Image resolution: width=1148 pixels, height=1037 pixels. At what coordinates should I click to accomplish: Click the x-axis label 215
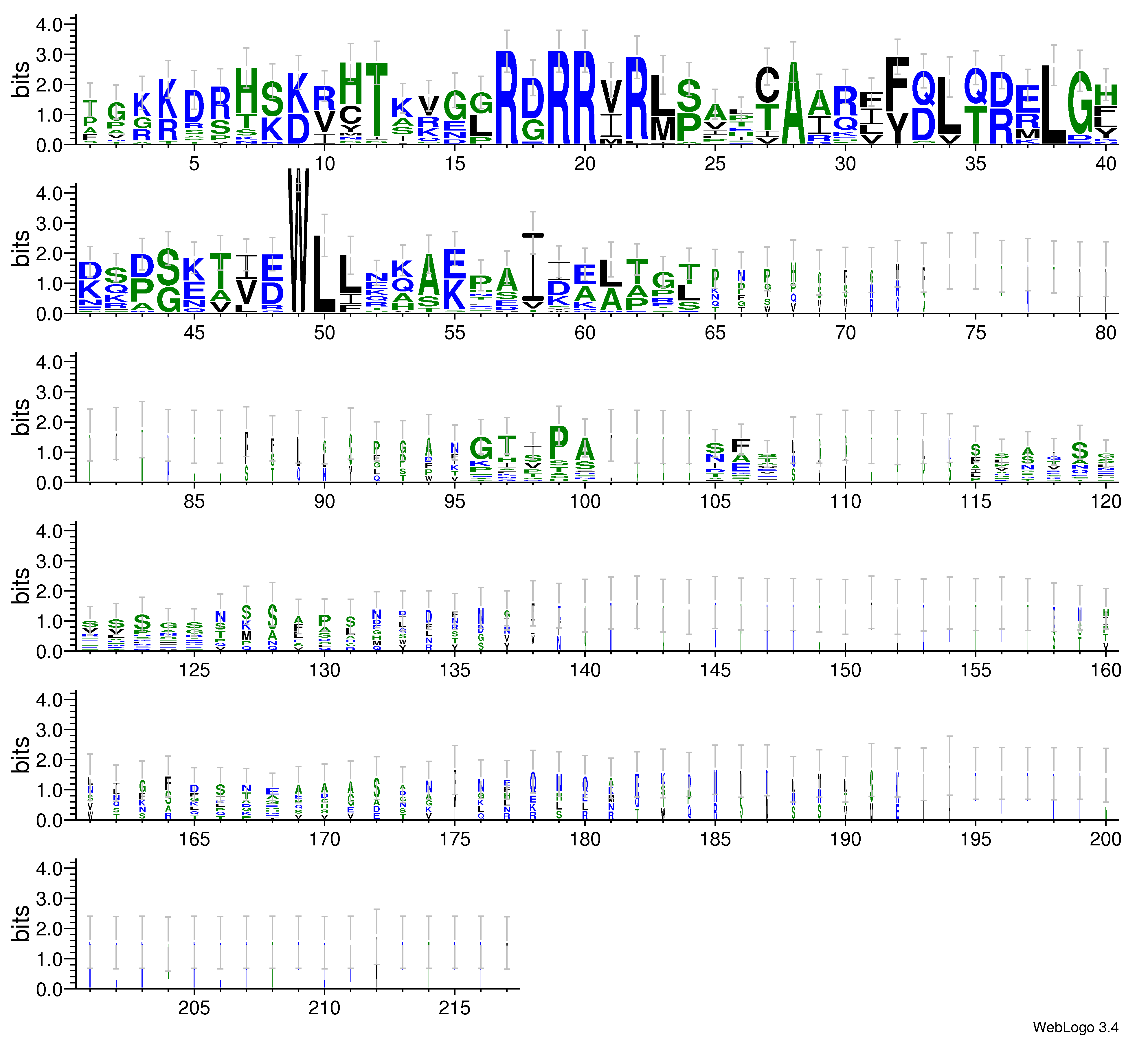pyautogui.click(x=454, y=1009)
